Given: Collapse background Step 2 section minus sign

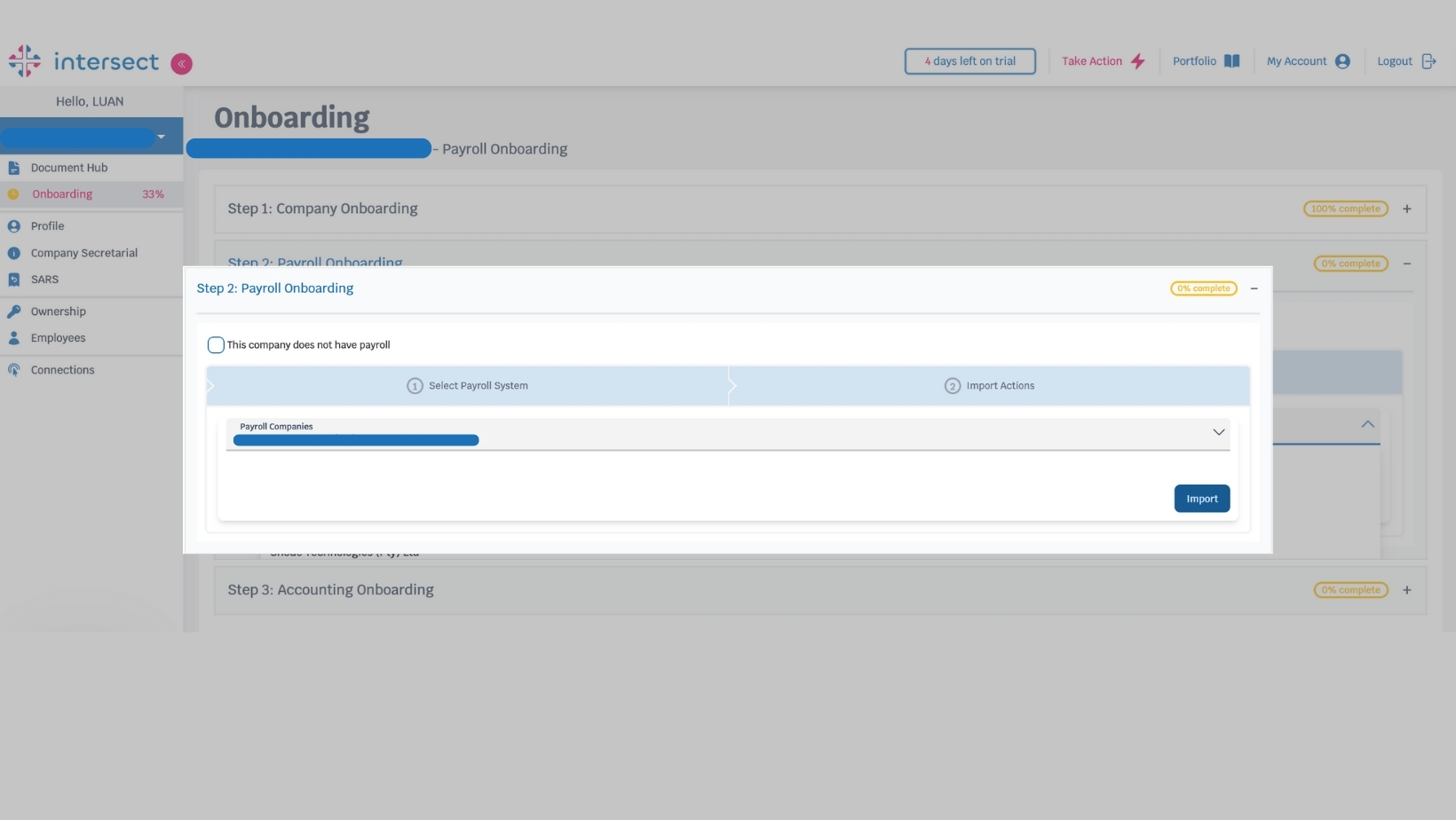Looking at the screenshot, I should pyautogui.click(x=1406, y=264).
